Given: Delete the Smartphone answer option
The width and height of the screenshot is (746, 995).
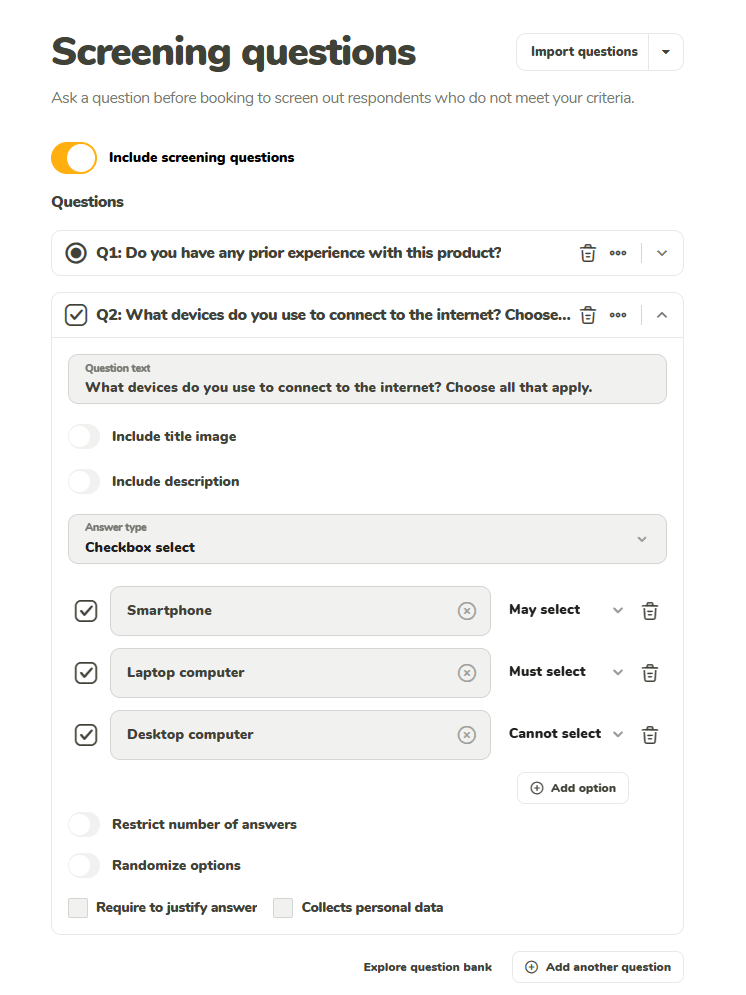Looking at the screenshot, I should coord(650,611).
